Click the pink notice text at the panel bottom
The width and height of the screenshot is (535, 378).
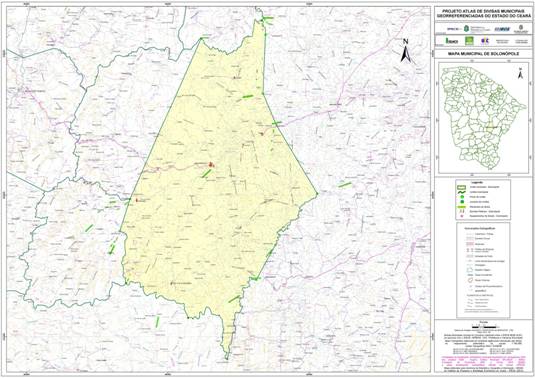pos(483,361)
